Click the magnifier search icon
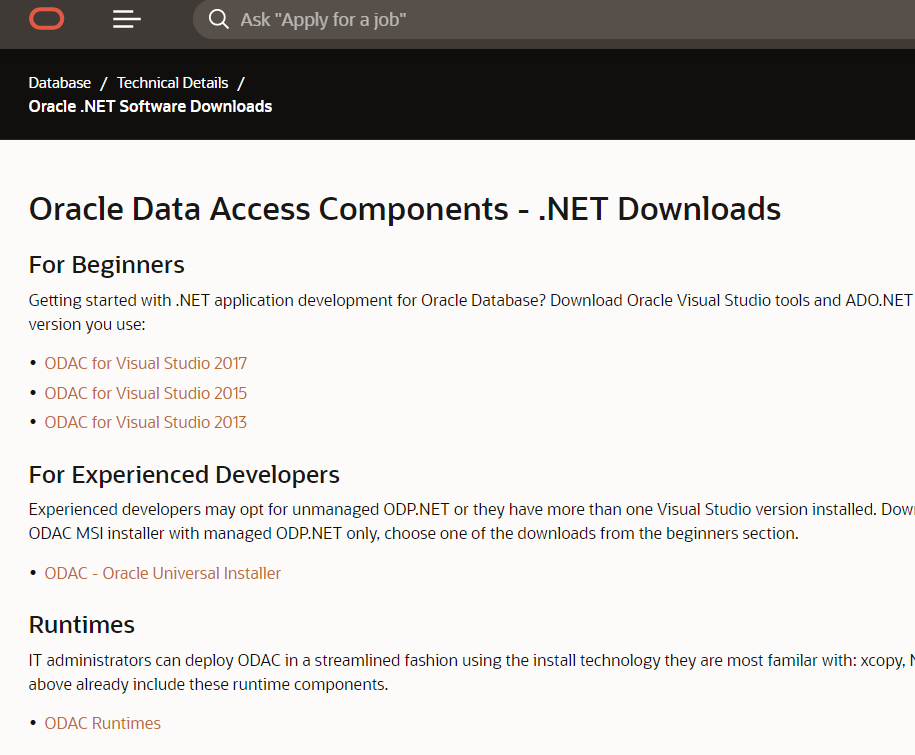The image size is (915, 755). tap(219, 19)
